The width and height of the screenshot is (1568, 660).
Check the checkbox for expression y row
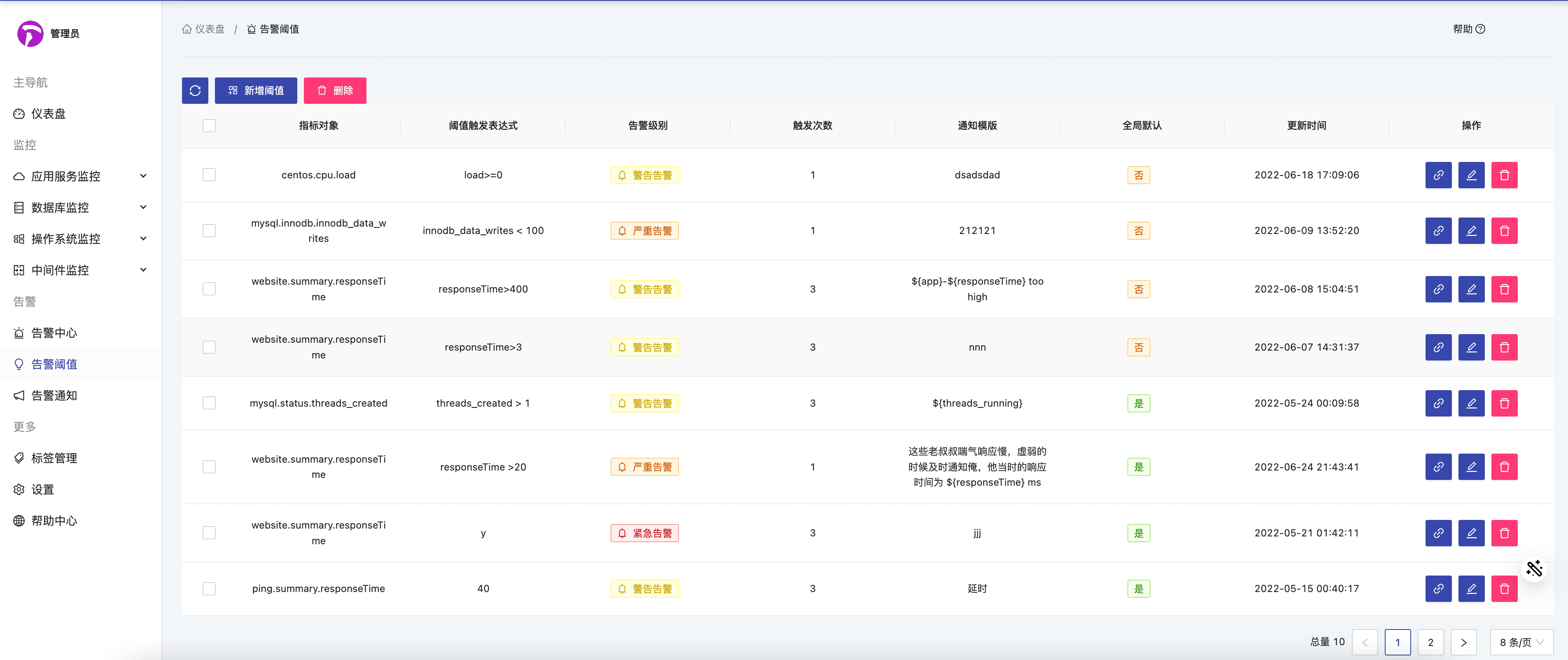[x=209, y=533]
